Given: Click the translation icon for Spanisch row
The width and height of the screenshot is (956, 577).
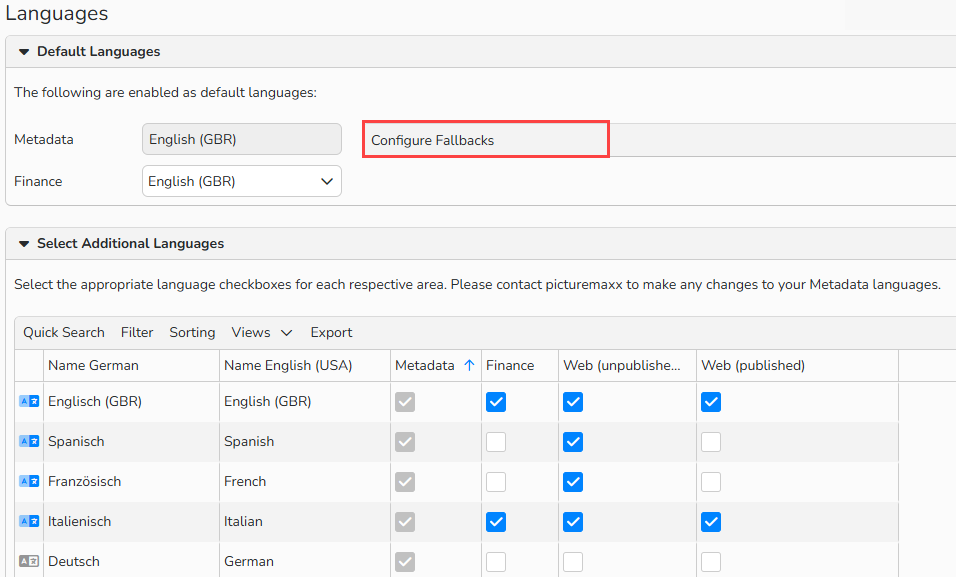Looking at the screenshot, I should (29, 441).
